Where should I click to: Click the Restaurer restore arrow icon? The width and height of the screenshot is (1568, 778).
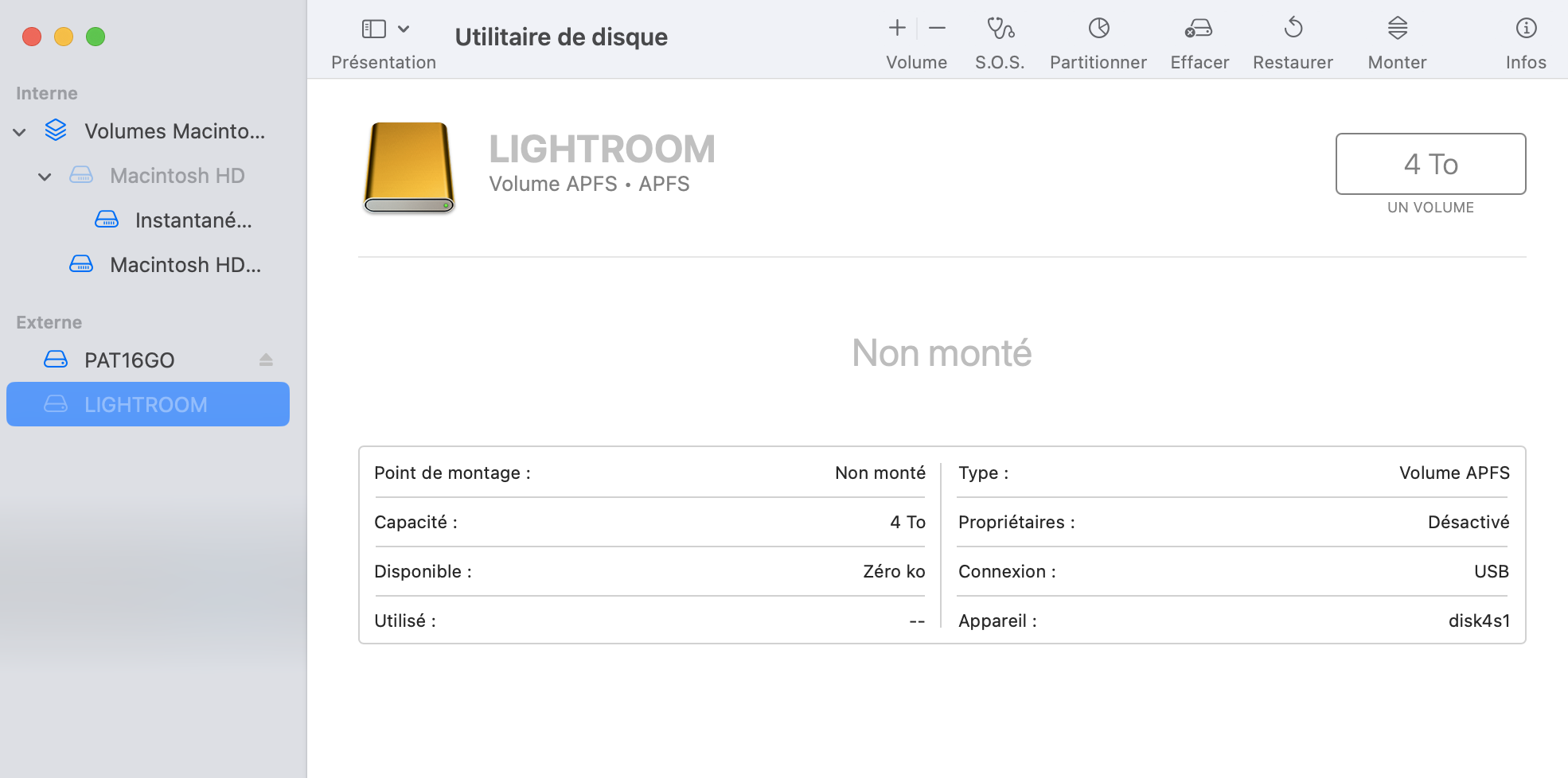1293,28
